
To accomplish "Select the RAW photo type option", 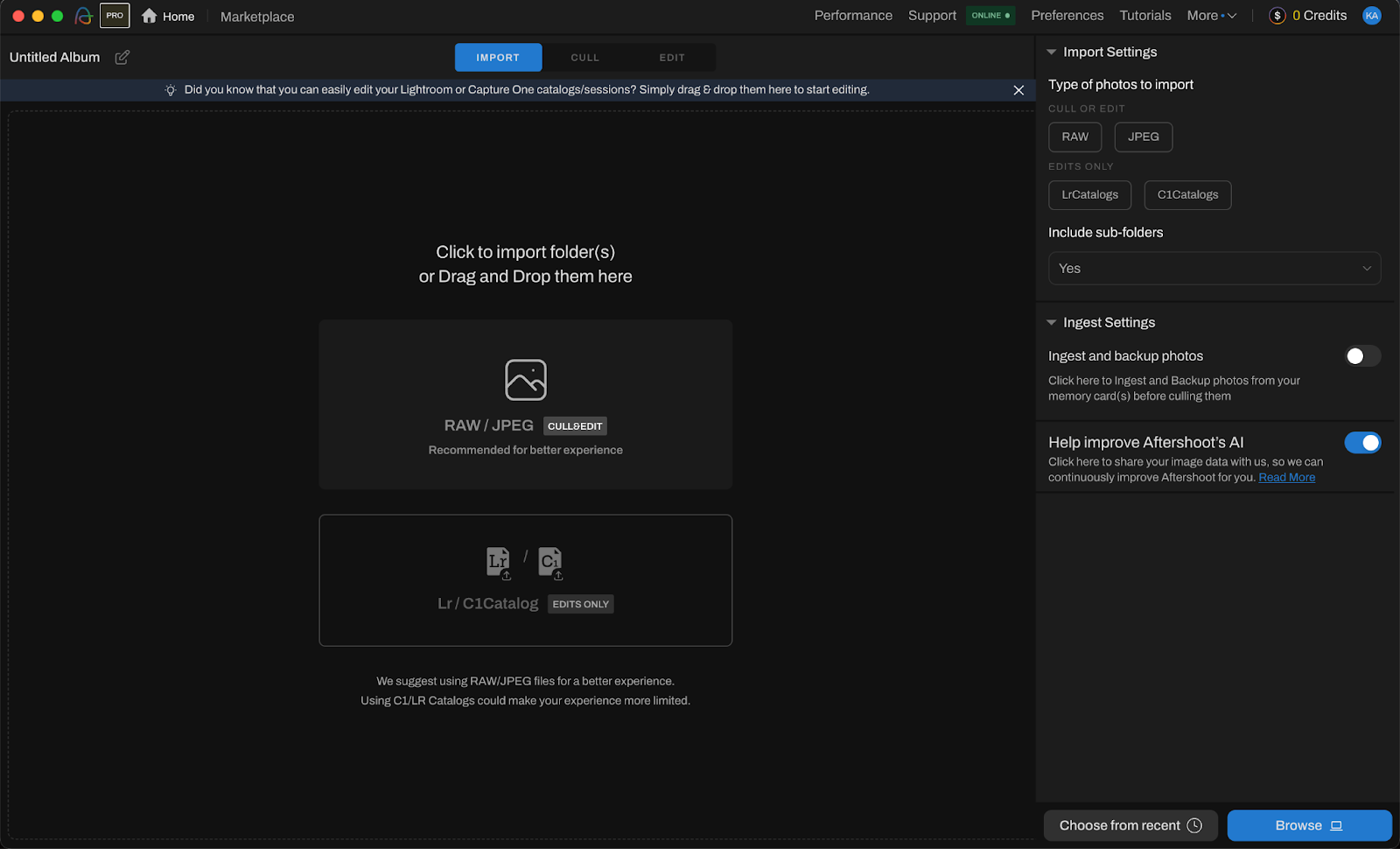I will click(1074, 137).
